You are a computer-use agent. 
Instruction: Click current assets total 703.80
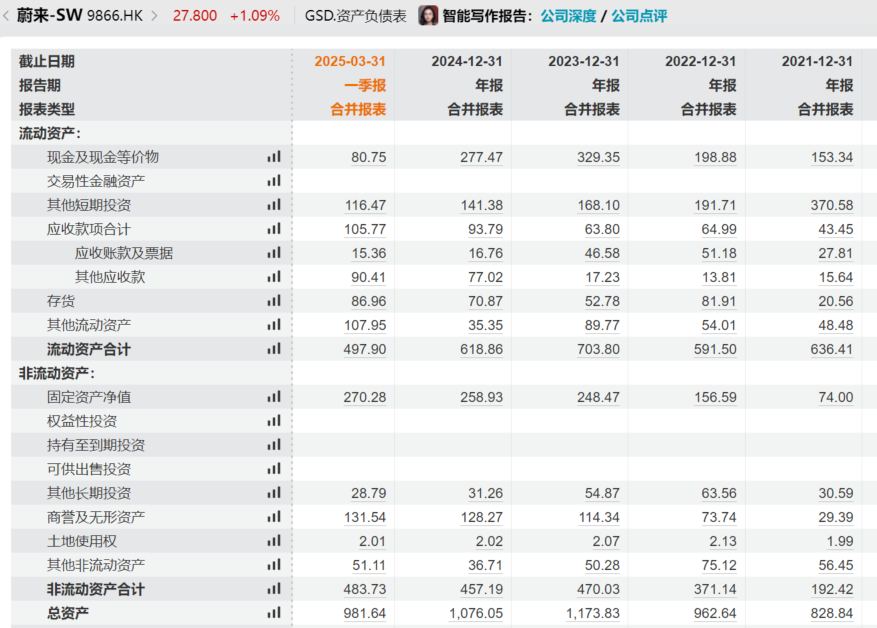tap(598, 350)
